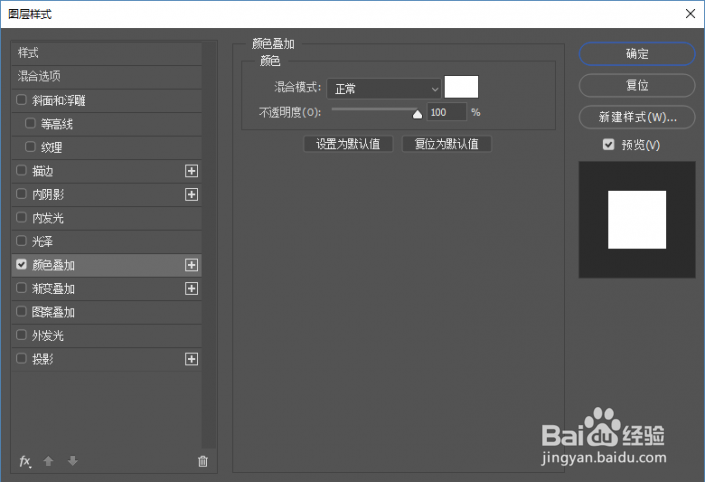Add another 描边 effect with plus icon

[192, 171]
